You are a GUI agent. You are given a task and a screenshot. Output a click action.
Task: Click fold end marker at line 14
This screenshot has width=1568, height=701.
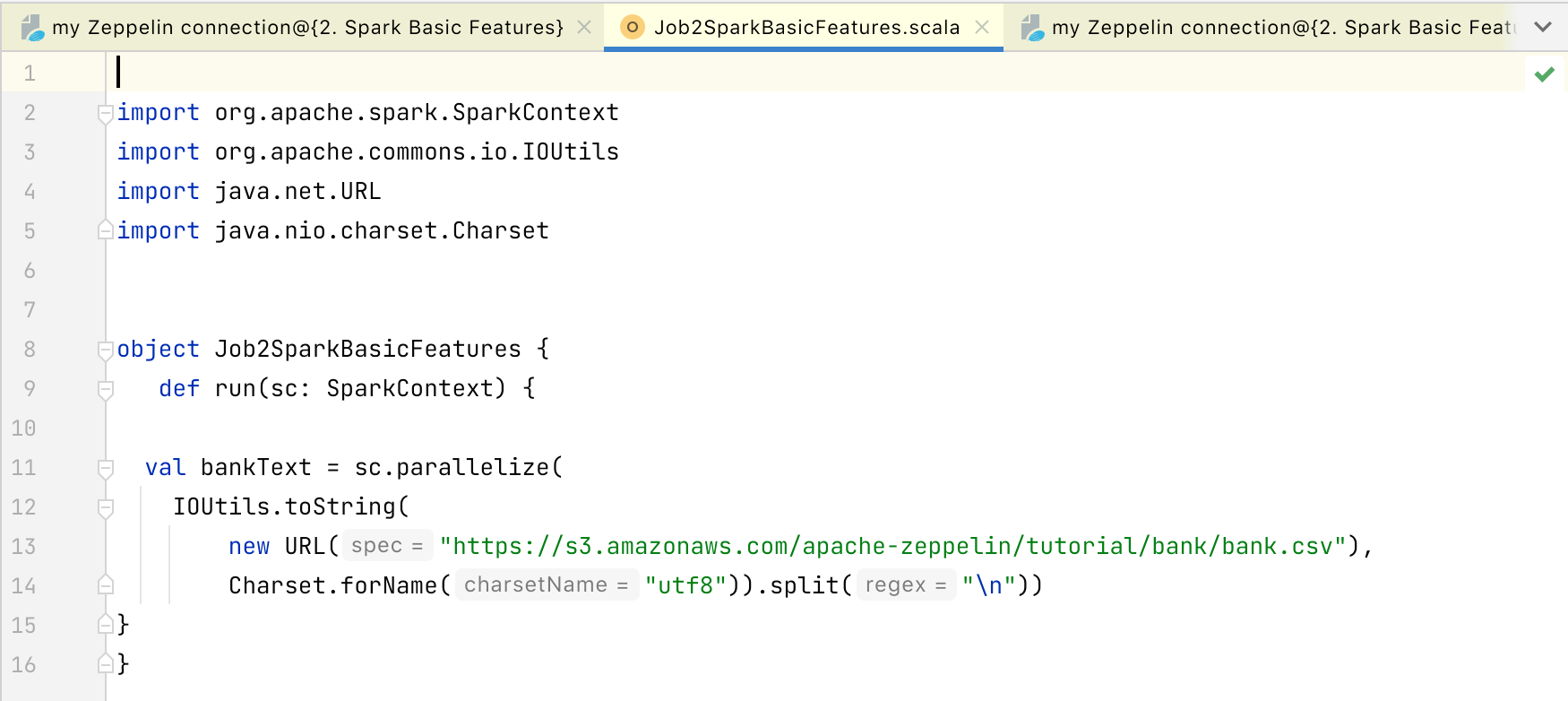pos(106,584)
